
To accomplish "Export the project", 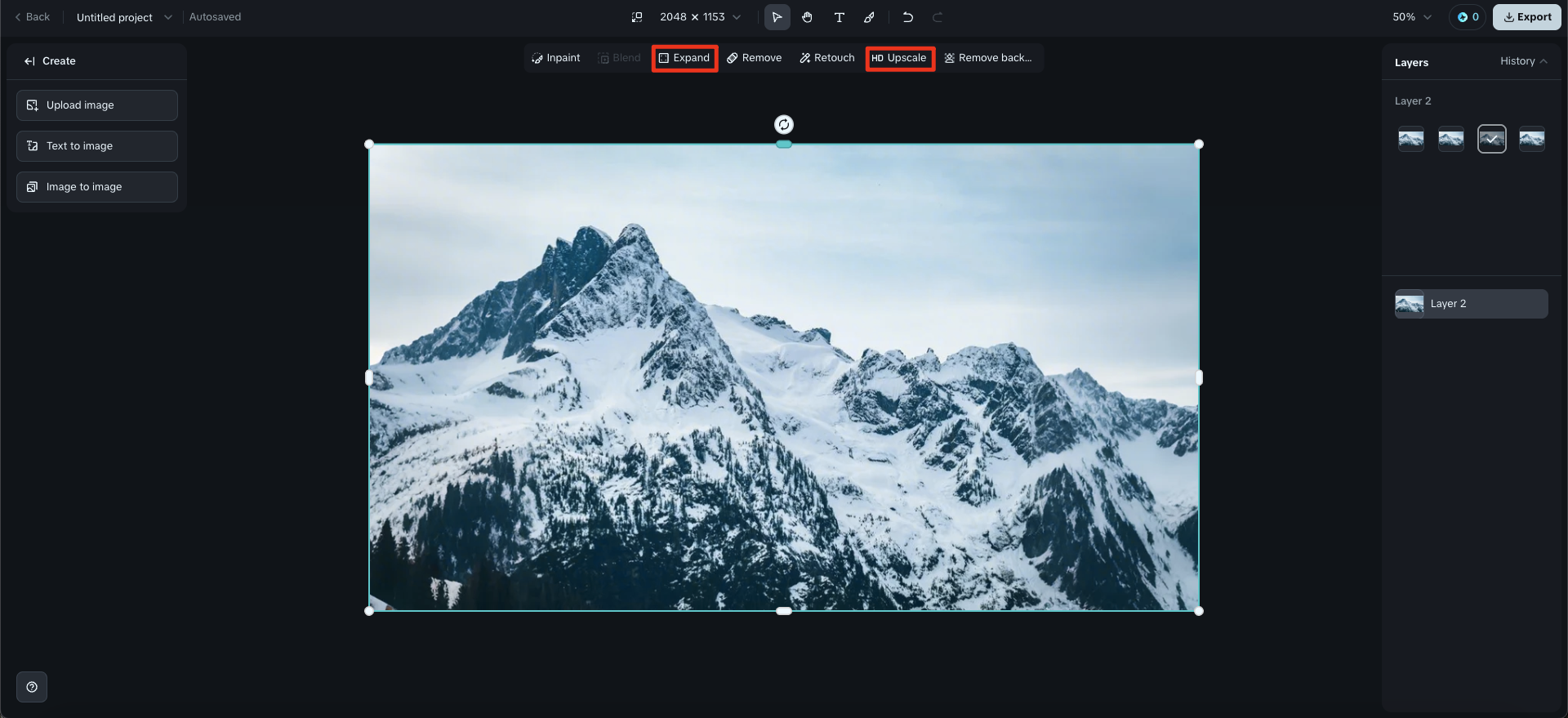I will pos(1526,17).
